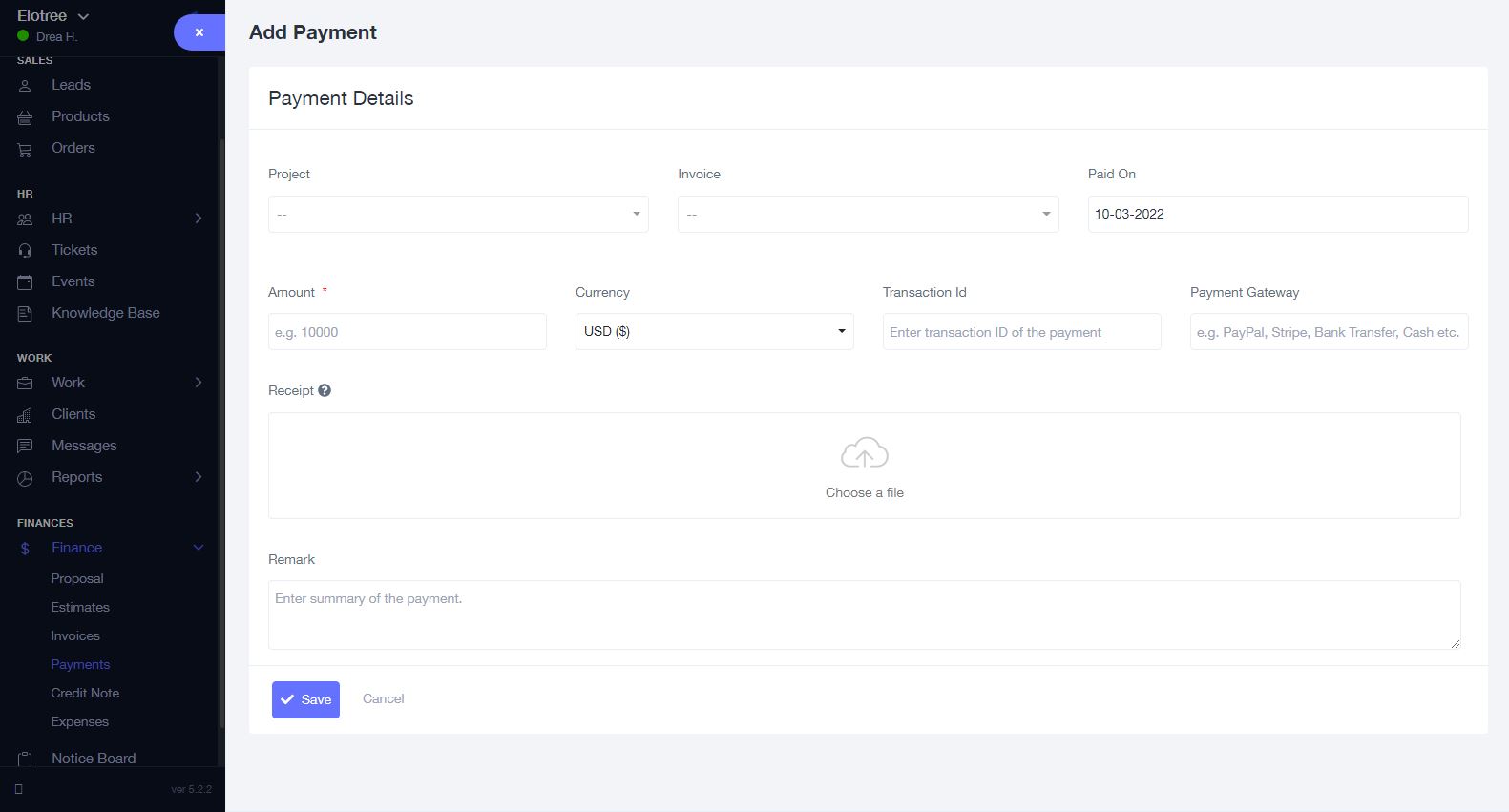Open Leads in the sidebar
Viewport: 1509px width, 812px height.
click(x=71, y=85)
